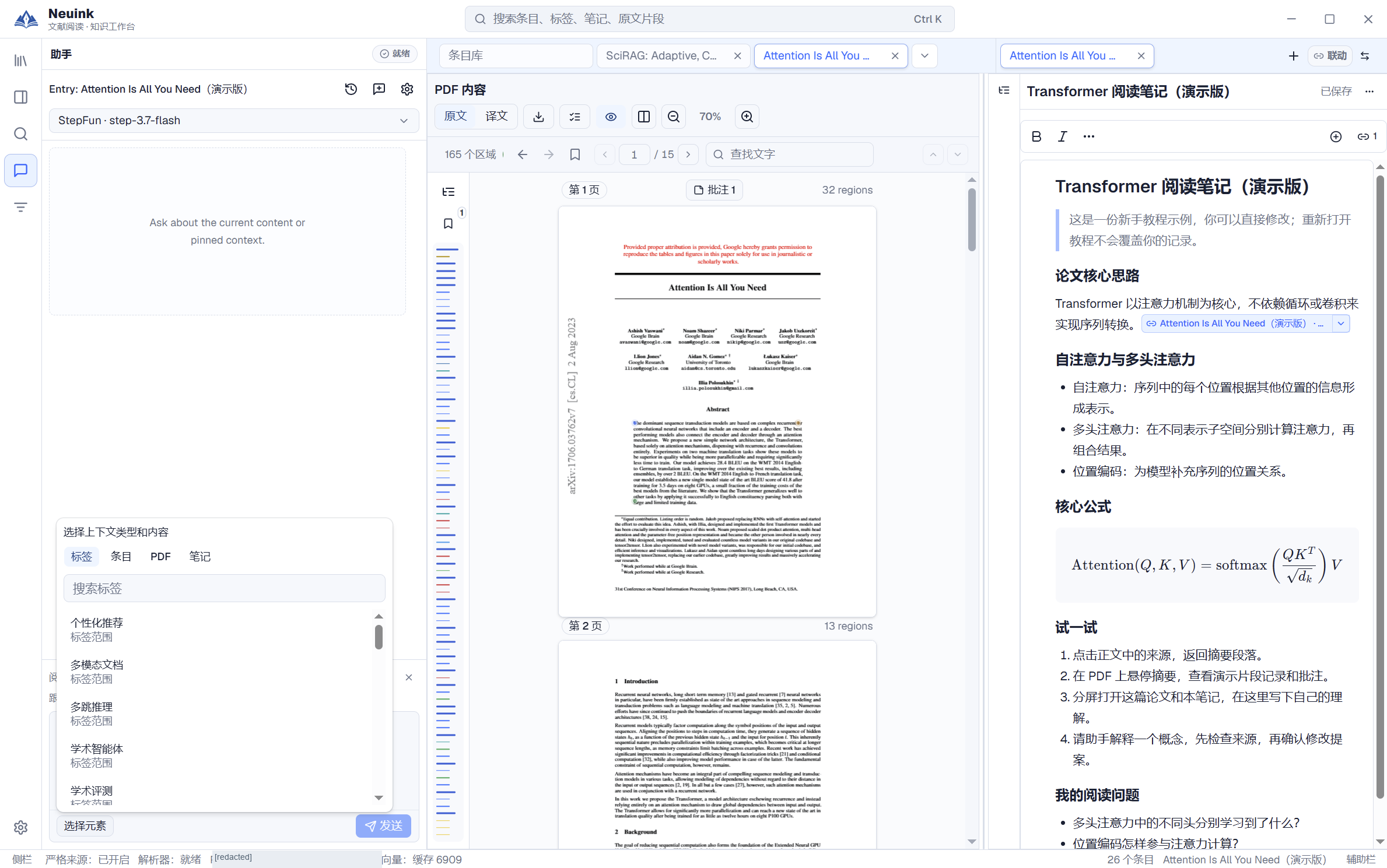
Task: Toggle note outline panel icon
Action: 1004,90
